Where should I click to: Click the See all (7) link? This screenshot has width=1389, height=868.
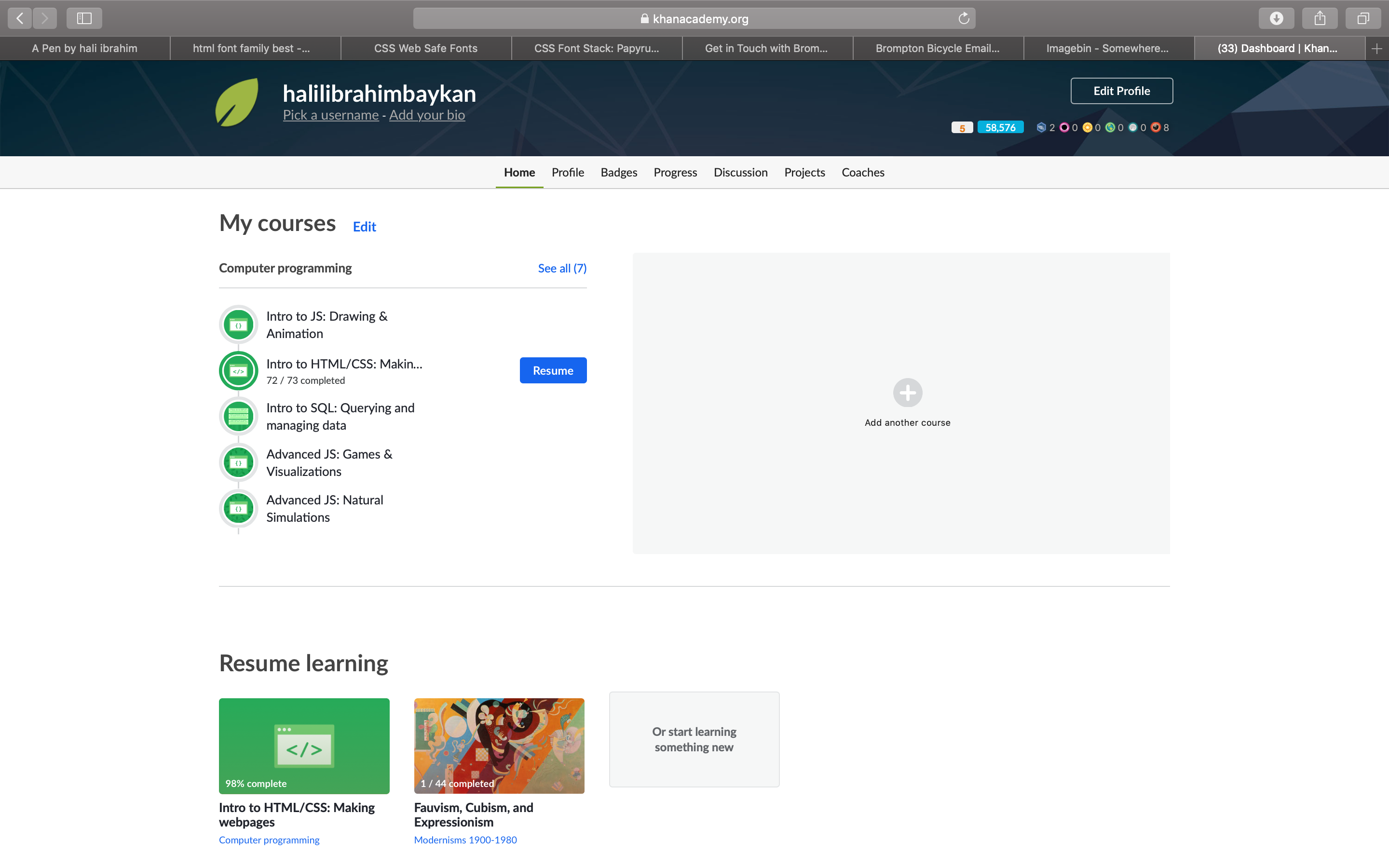click(x=562, y=268)
